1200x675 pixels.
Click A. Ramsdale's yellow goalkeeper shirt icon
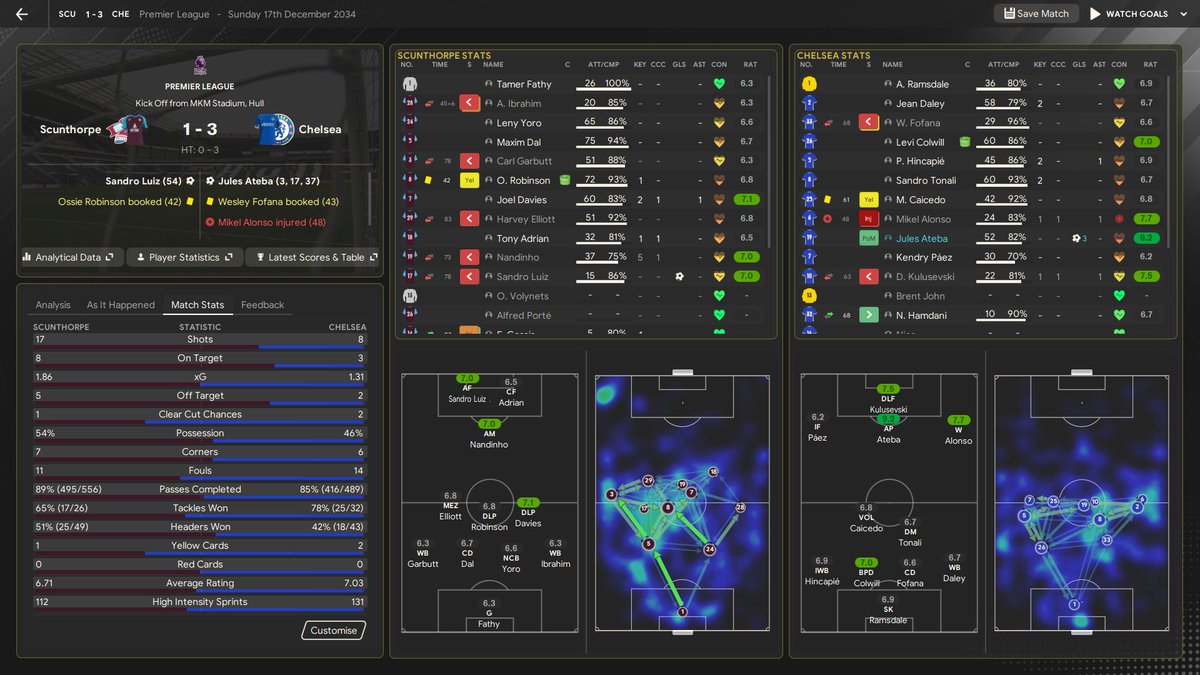(x=809, y=84)
